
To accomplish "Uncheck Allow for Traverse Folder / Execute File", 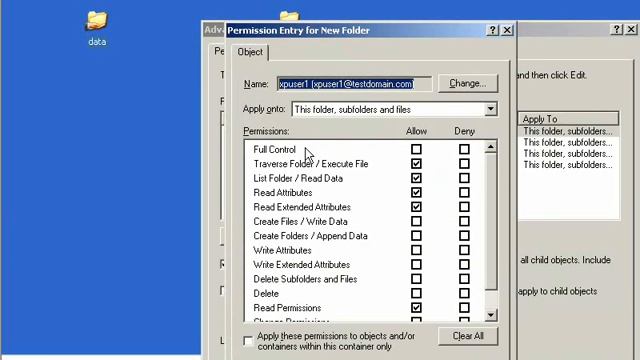I will click(x=416, y=164).
